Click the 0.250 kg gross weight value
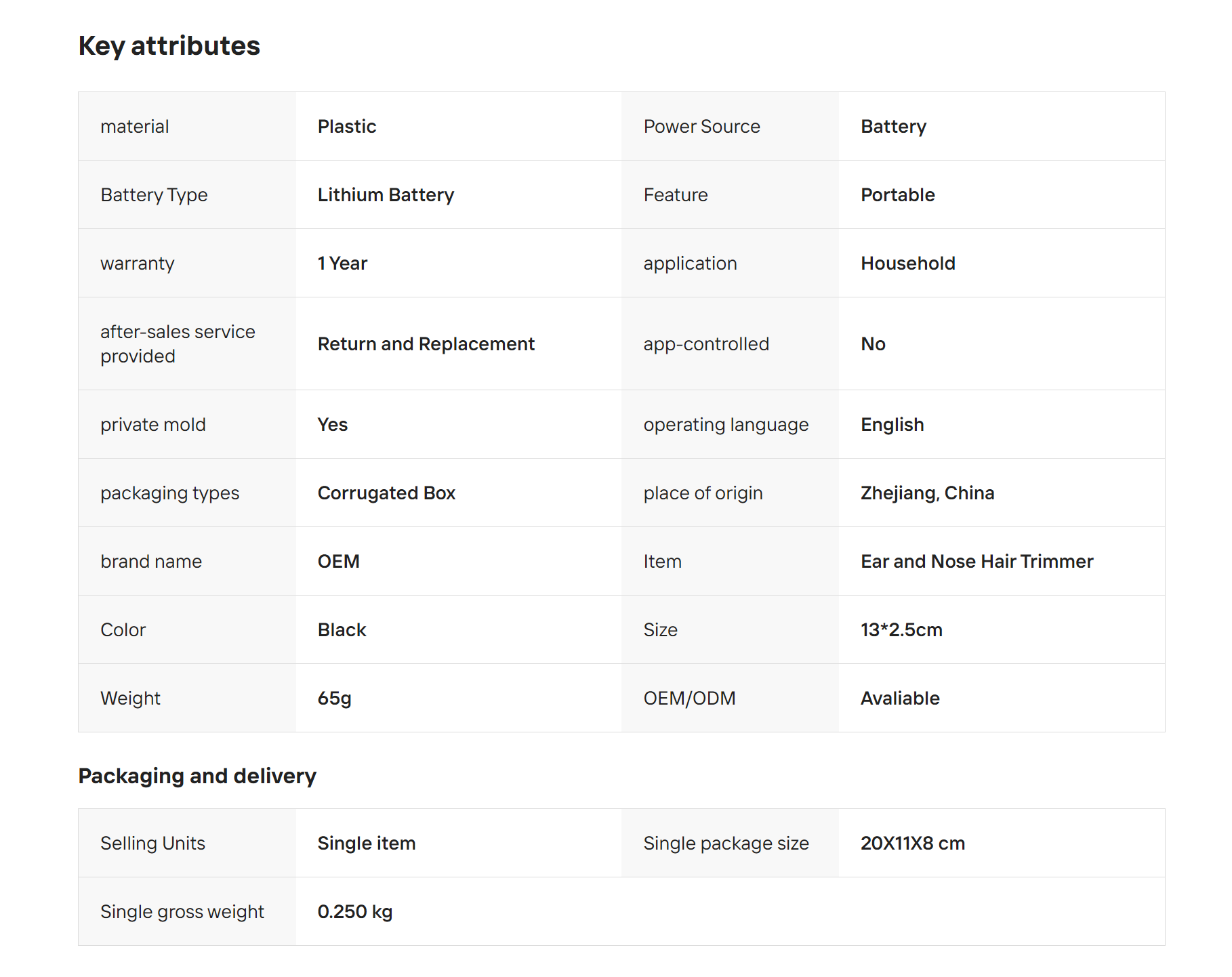This screenshot has width=1232, height=977. (354, 912)
